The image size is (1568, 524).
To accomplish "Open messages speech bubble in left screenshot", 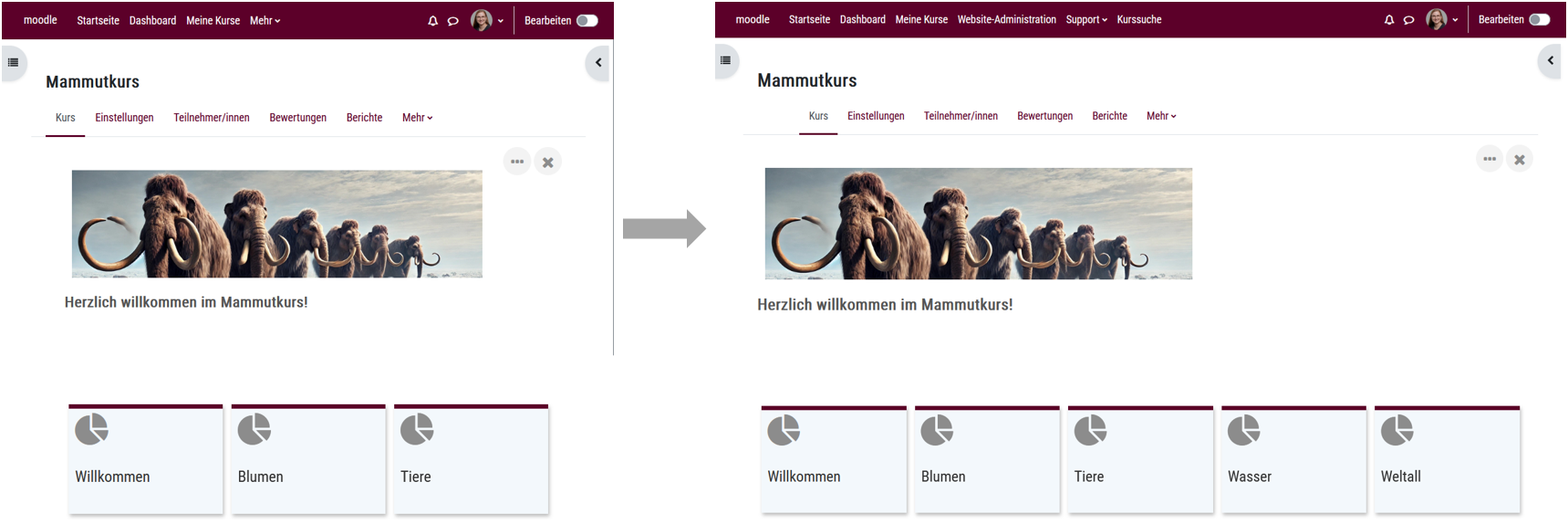I will pos(452,21).
